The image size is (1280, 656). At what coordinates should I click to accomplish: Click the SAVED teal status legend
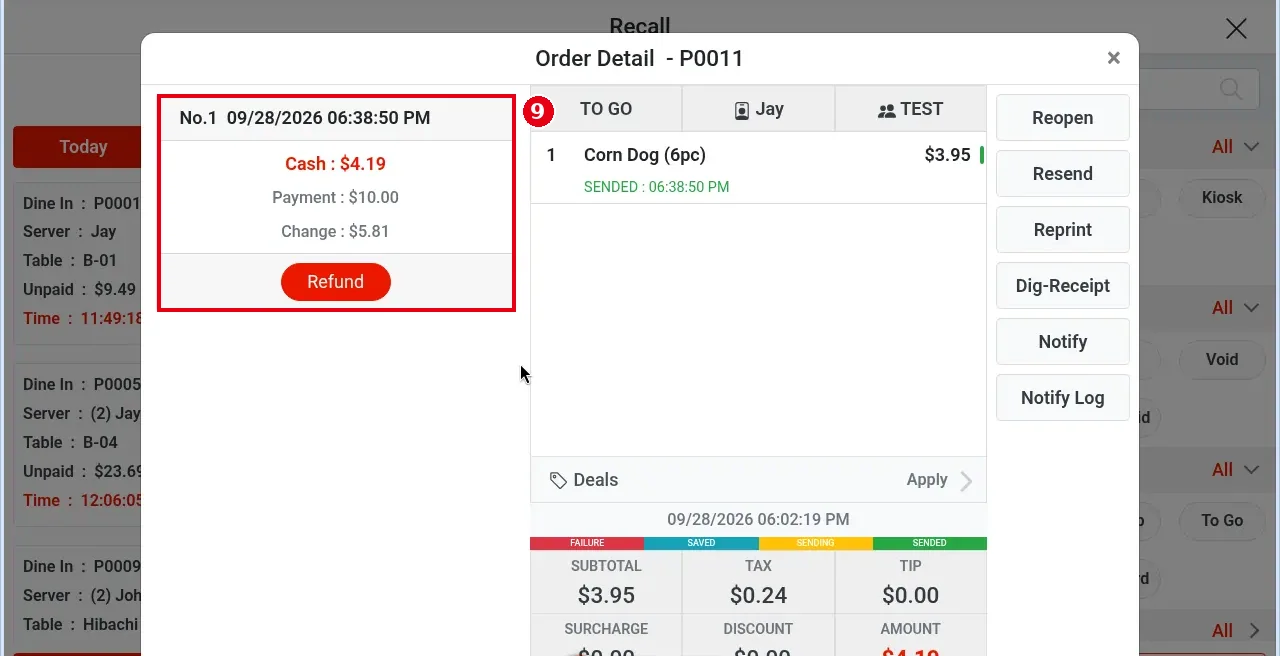click(701, 543)
